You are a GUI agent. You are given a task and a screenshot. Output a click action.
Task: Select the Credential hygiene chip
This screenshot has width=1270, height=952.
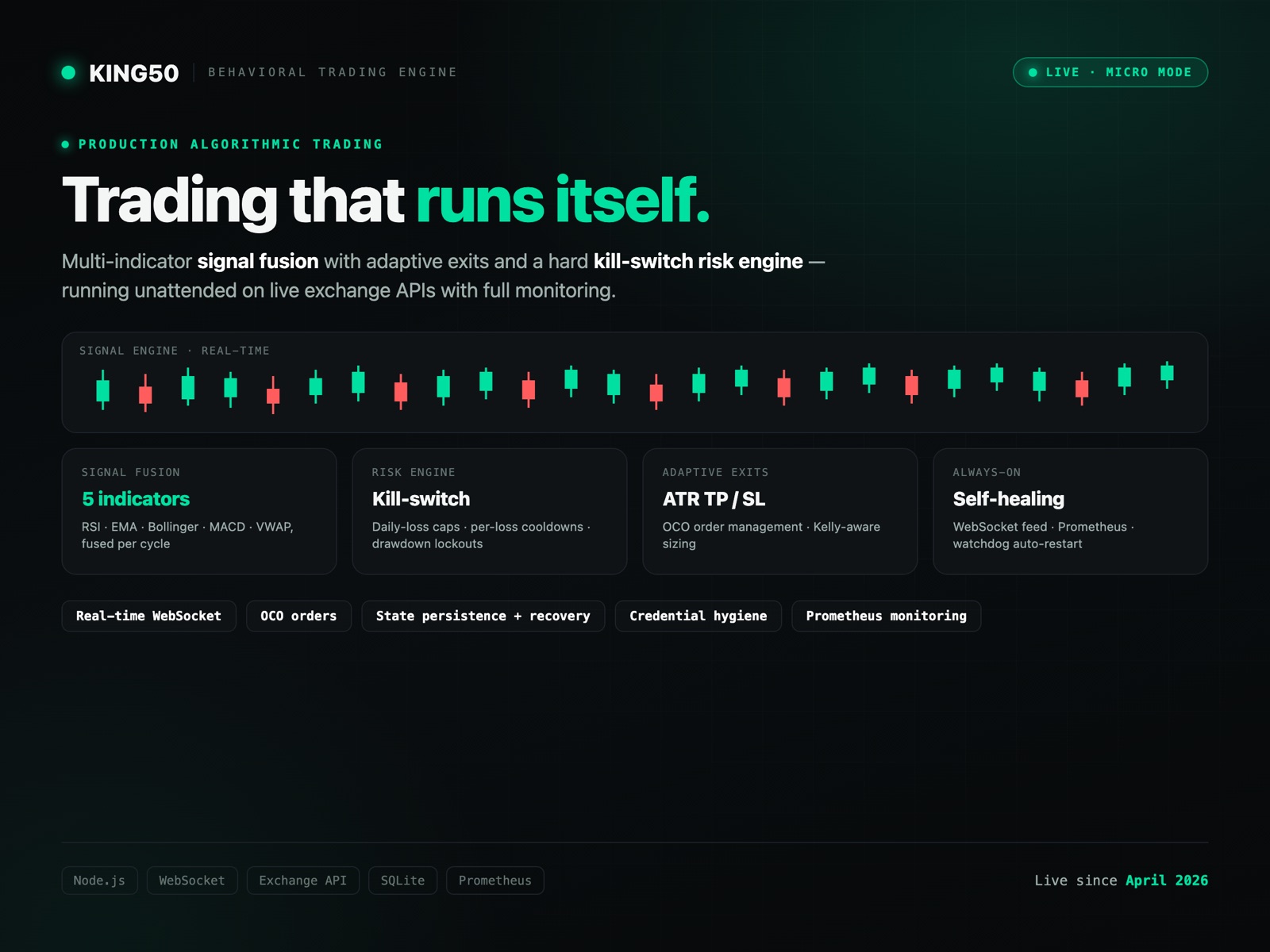click(698, 616)
